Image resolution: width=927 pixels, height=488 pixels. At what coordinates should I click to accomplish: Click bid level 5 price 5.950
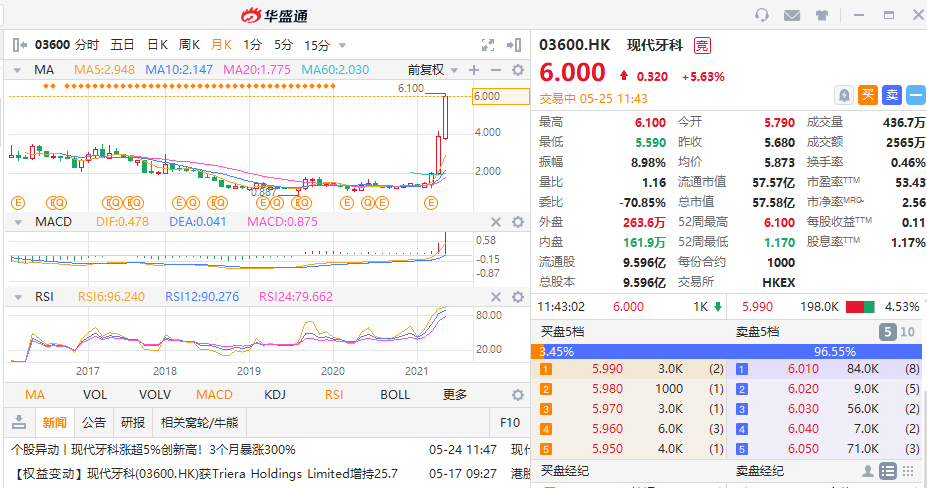point(607,449)
